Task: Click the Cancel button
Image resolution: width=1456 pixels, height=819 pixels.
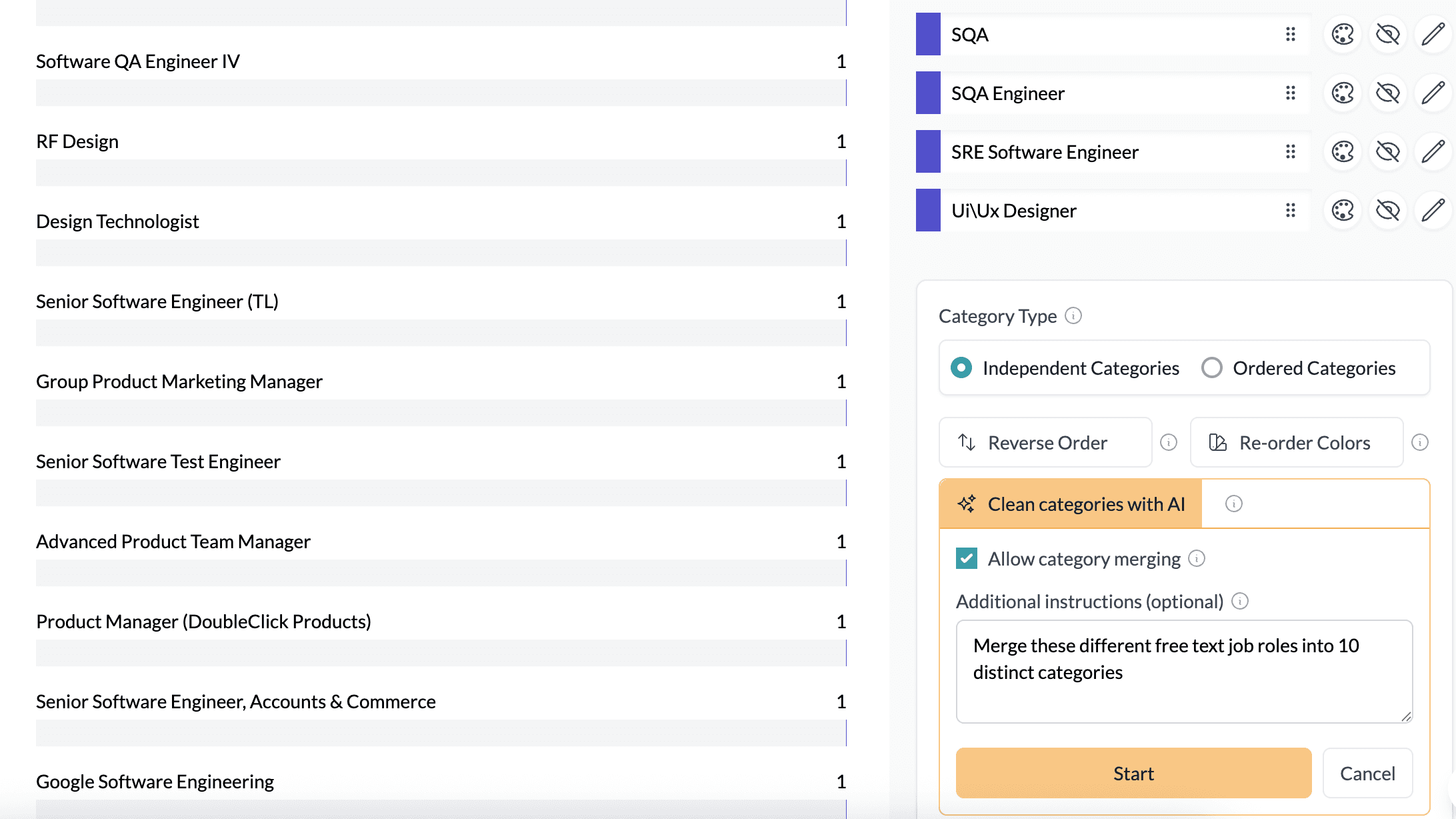Action: pyautogui.click(x=1367, y=773)
